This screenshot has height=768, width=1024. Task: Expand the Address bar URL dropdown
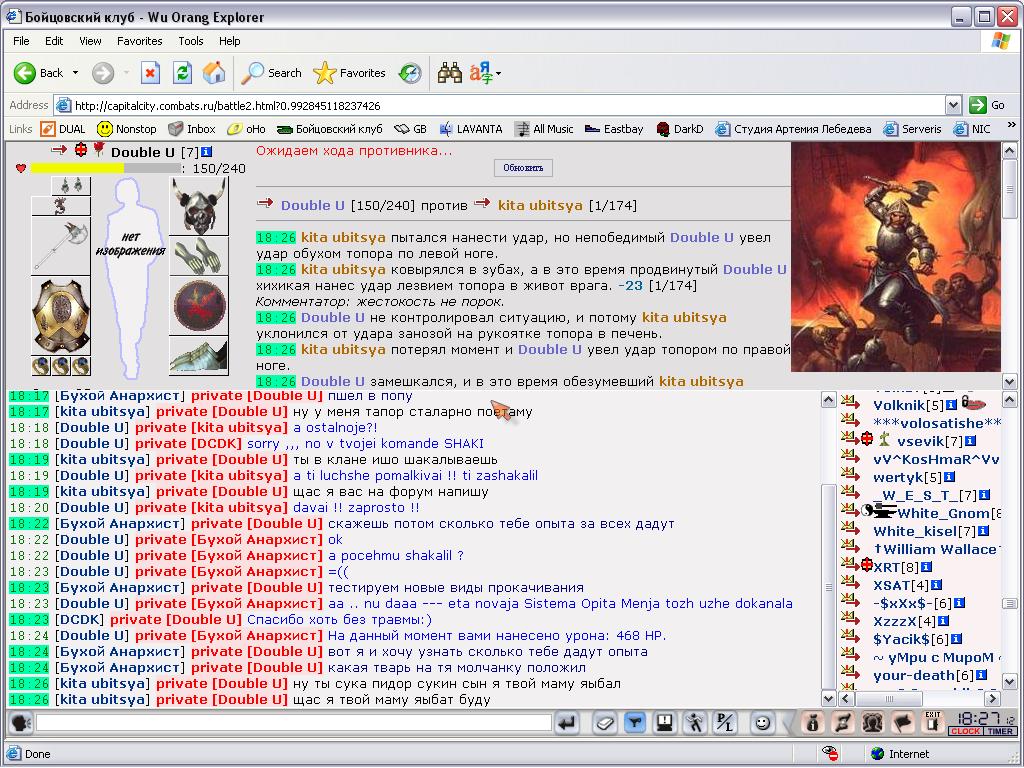point(953,105)
